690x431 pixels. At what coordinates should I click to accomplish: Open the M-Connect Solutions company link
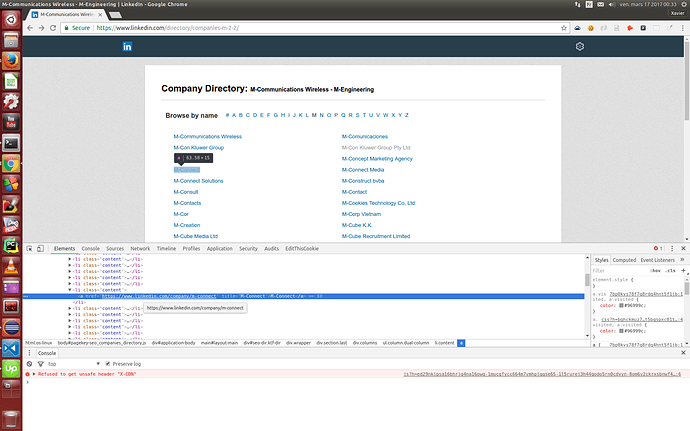pyautogui.click(x=198, y=181)
